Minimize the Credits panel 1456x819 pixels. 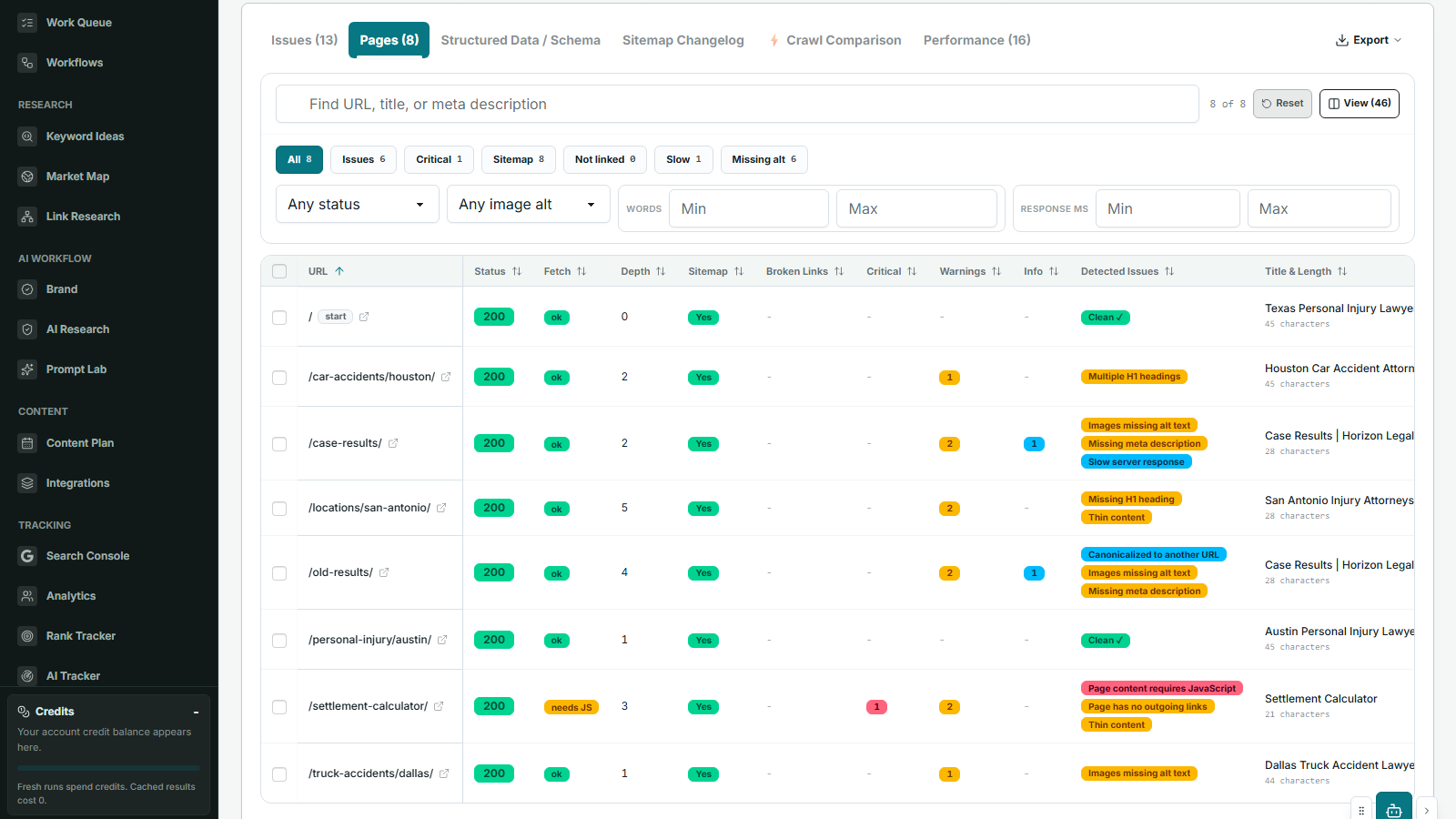[x=196, y=712]
